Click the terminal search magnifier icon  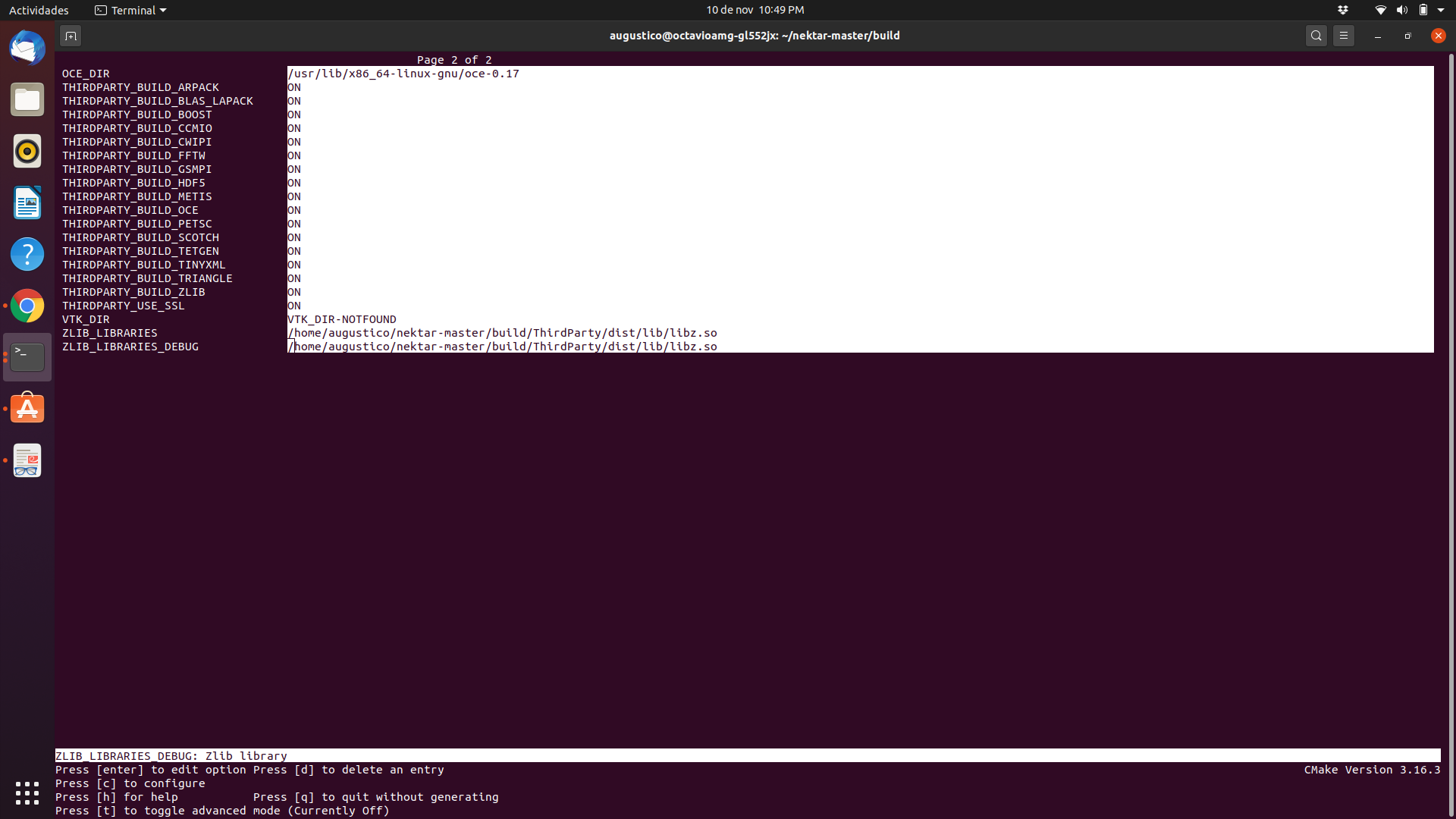[1316, 36]
